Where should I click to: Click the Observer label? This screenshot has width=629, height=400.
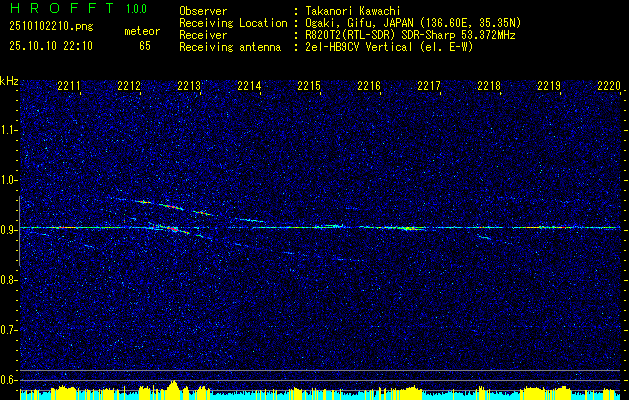click(203, 11)
